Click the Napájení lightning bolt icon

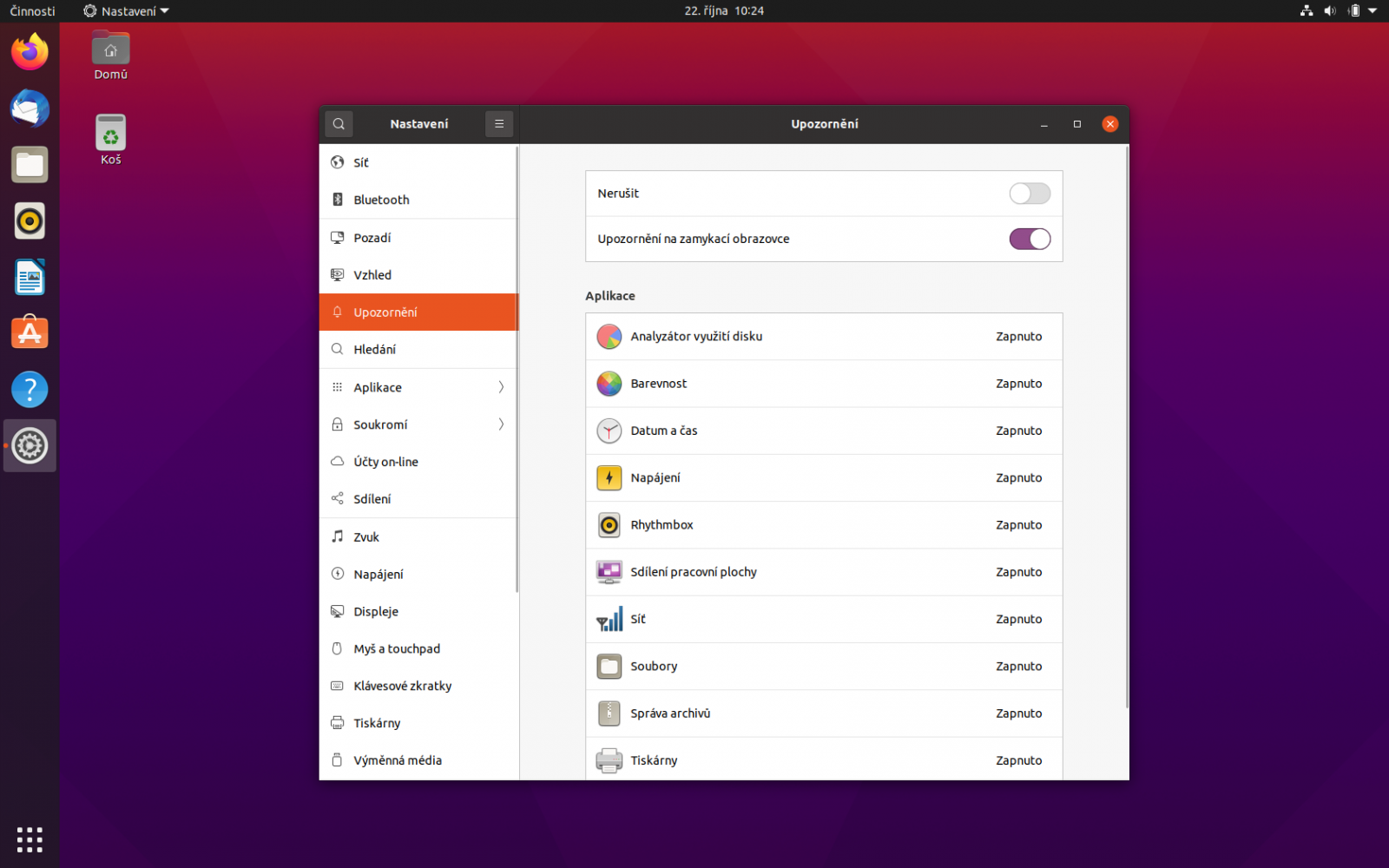coord(609,477)
